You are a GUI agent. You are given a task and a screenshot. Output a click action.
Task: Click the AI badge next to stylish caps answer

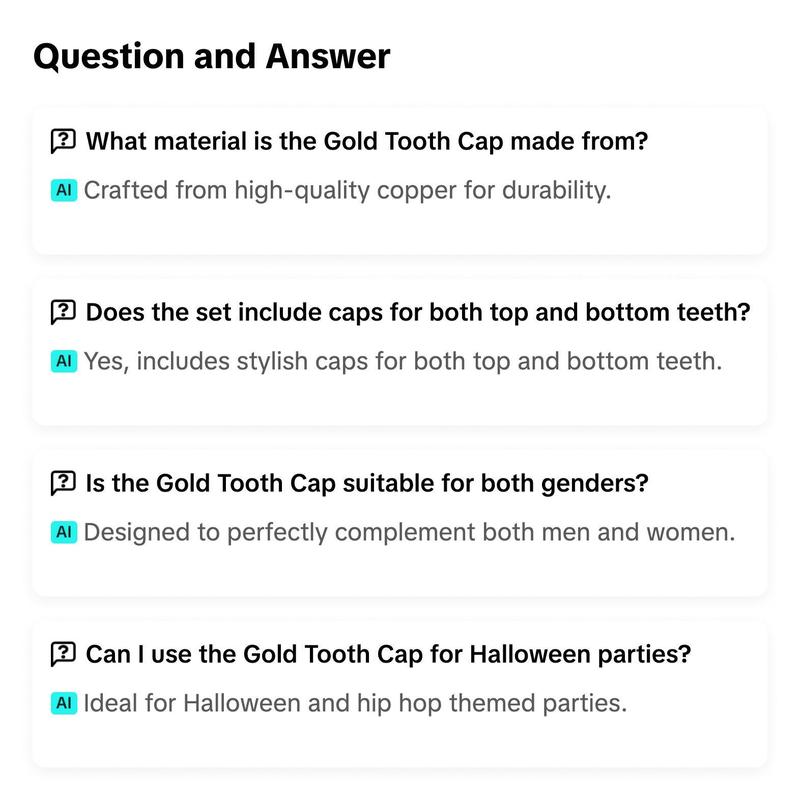pyautogui.click(x=64, y=361)
